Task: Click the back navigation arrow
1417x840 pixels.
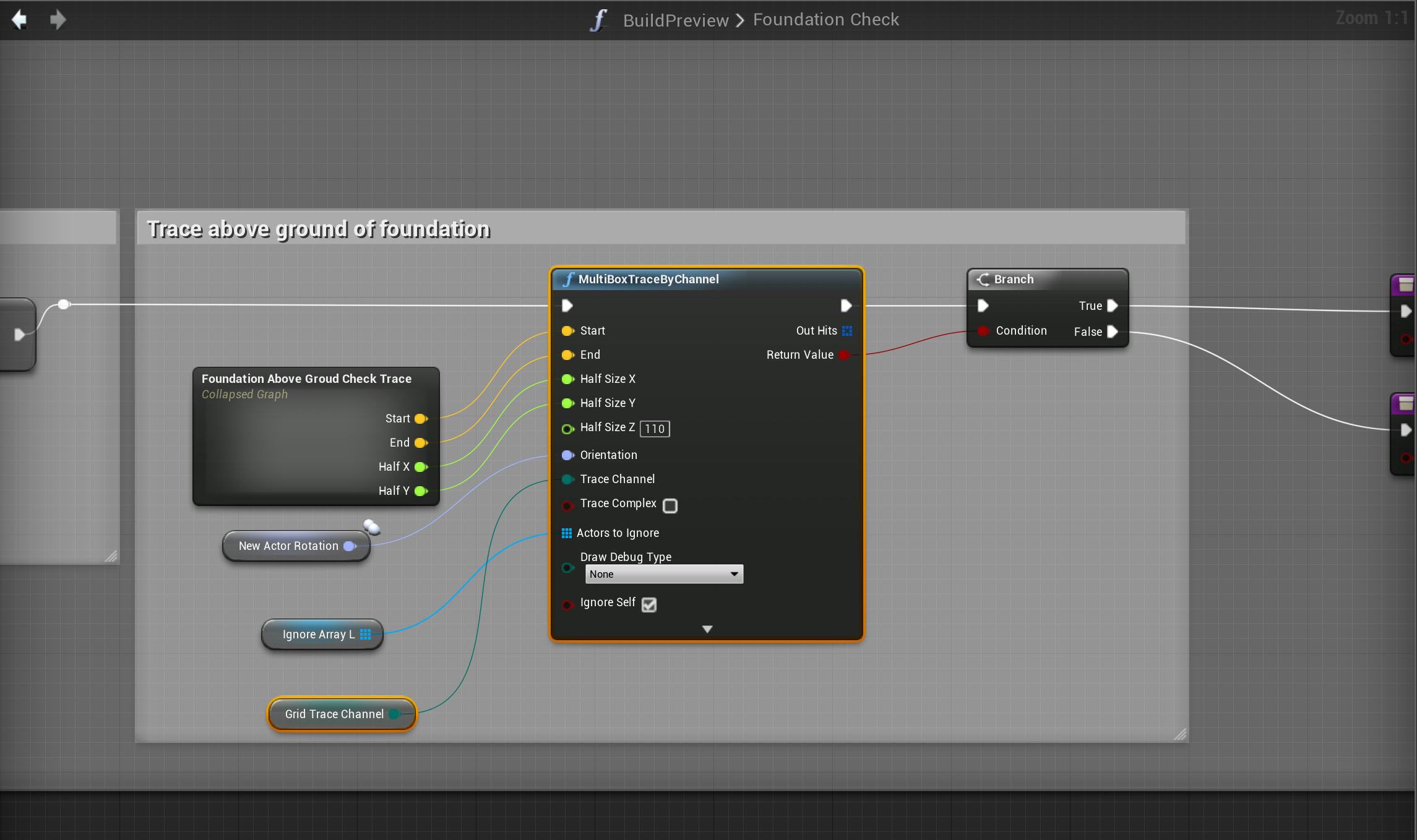Action: [20, 20]
